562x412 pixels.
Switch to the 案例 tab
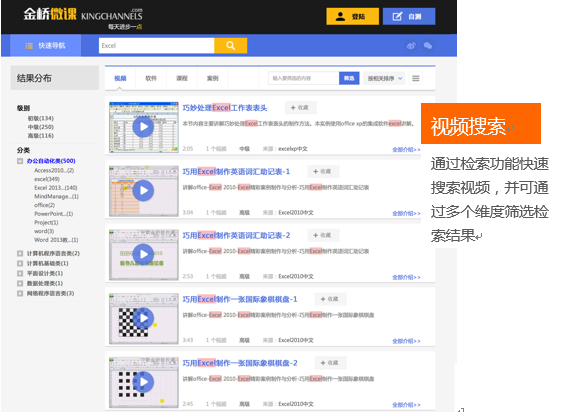pyautogui.click(x=213, y=78)
